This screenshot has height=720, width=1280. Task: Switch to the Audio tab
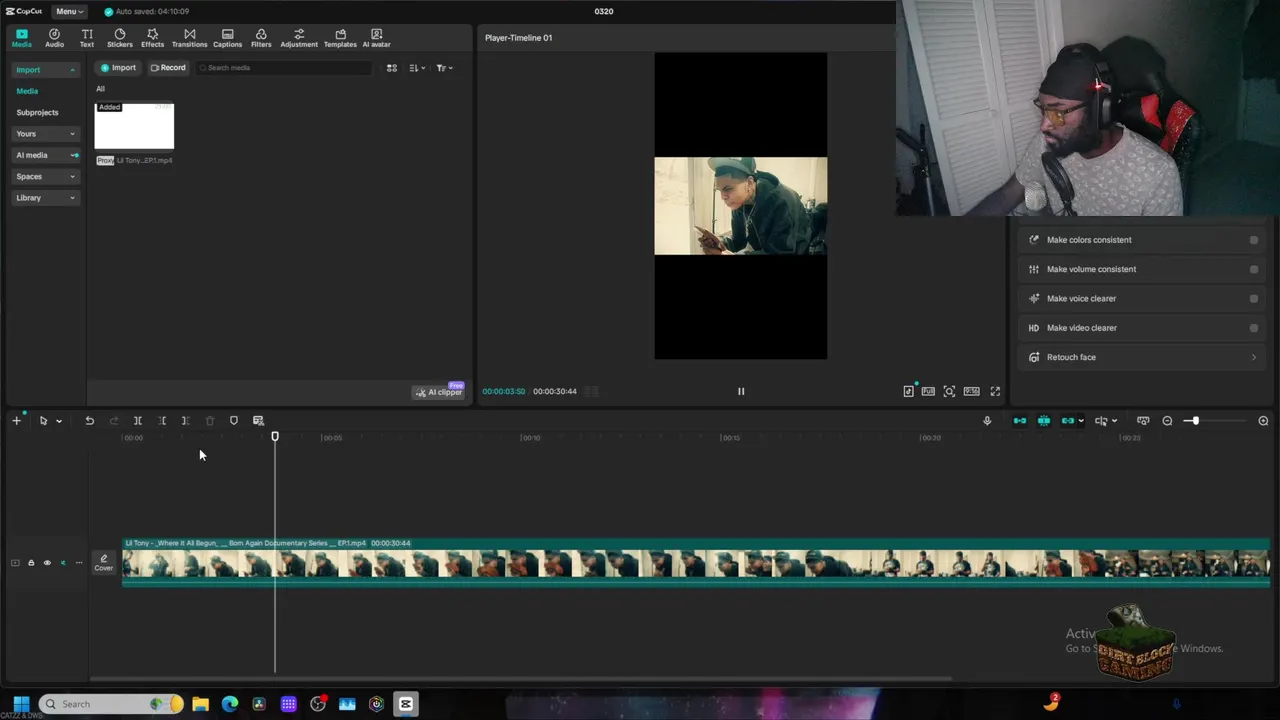[x=54, y=38]
